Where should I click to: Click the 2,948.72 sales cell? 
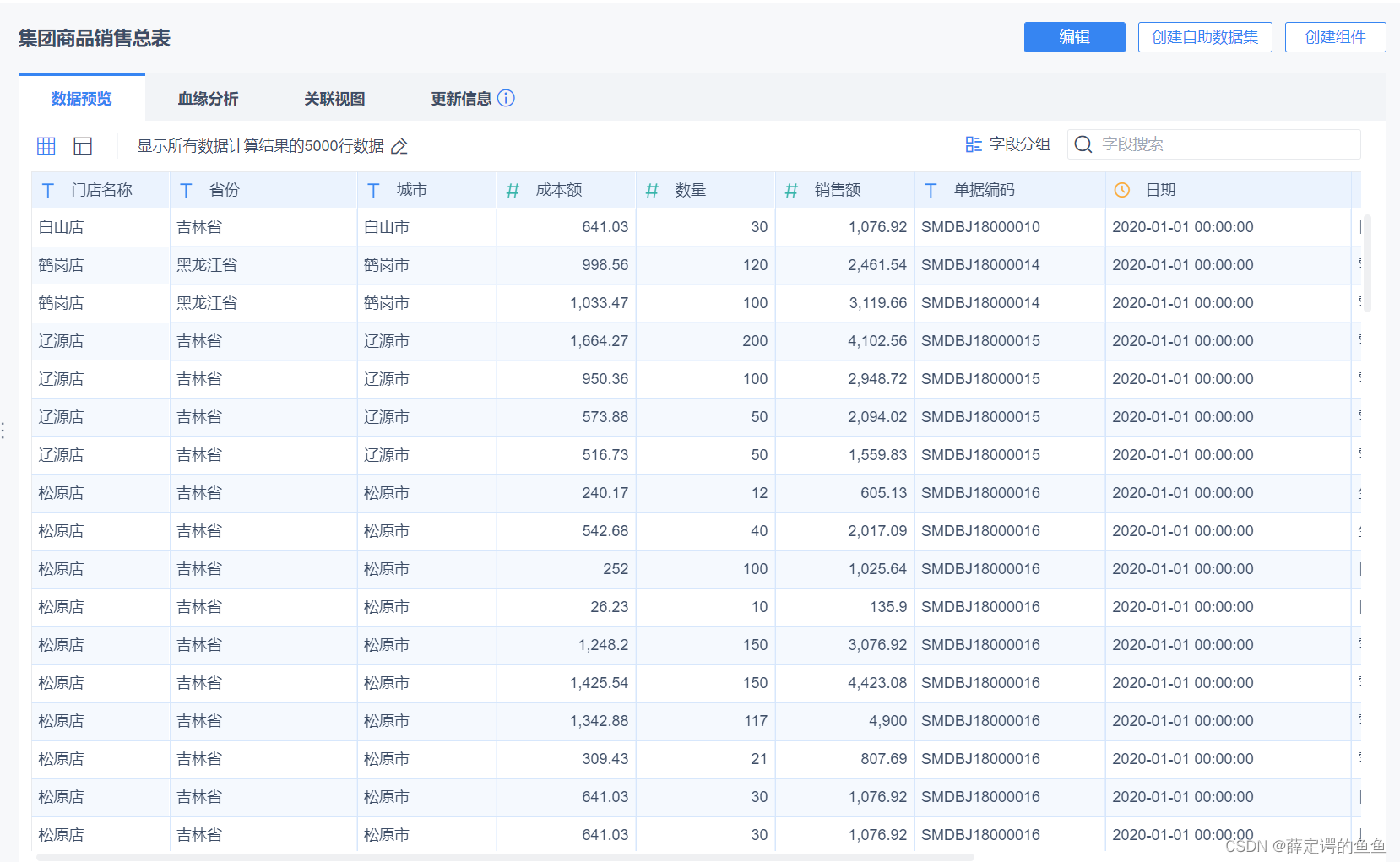844,379
